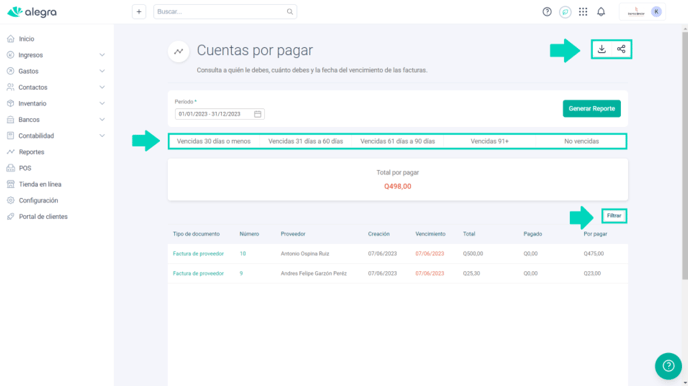Open Factura de proveedor link for Andres Felipe
Screen dimensions: 688x386
(x=198, y=273)
